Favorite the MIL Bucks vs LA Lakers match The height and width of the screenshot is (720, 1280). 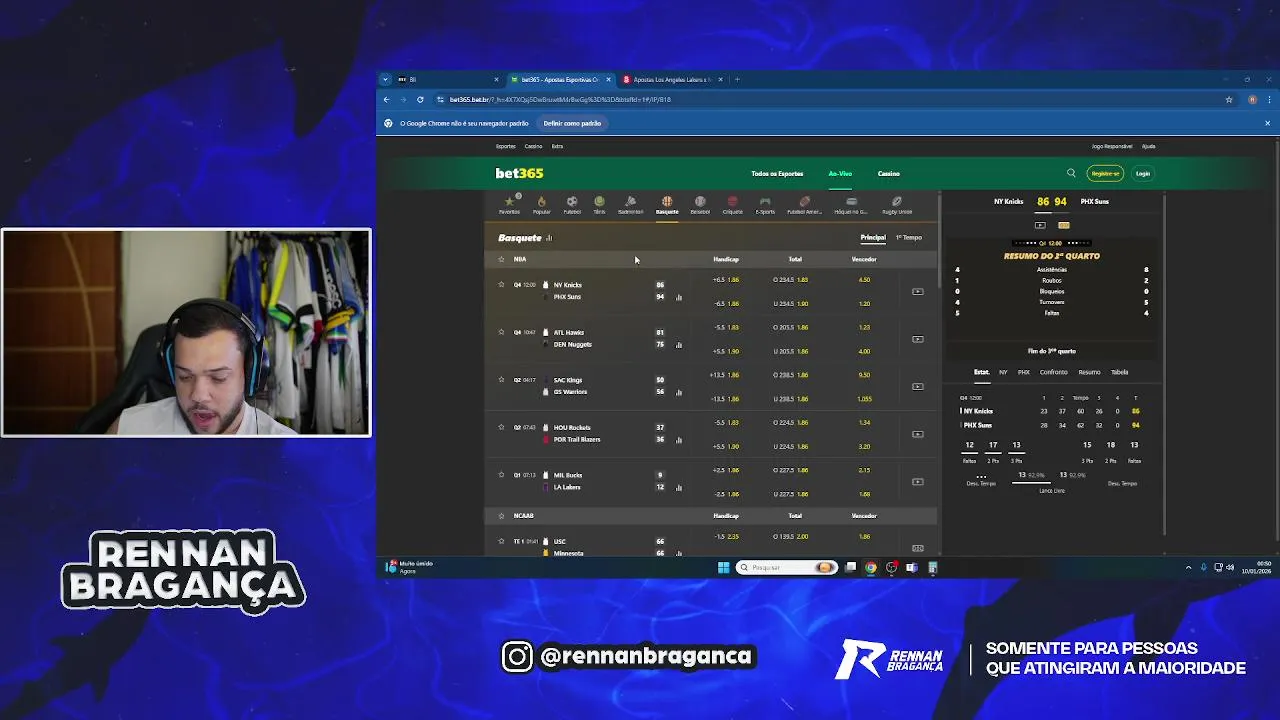point(501,475)
